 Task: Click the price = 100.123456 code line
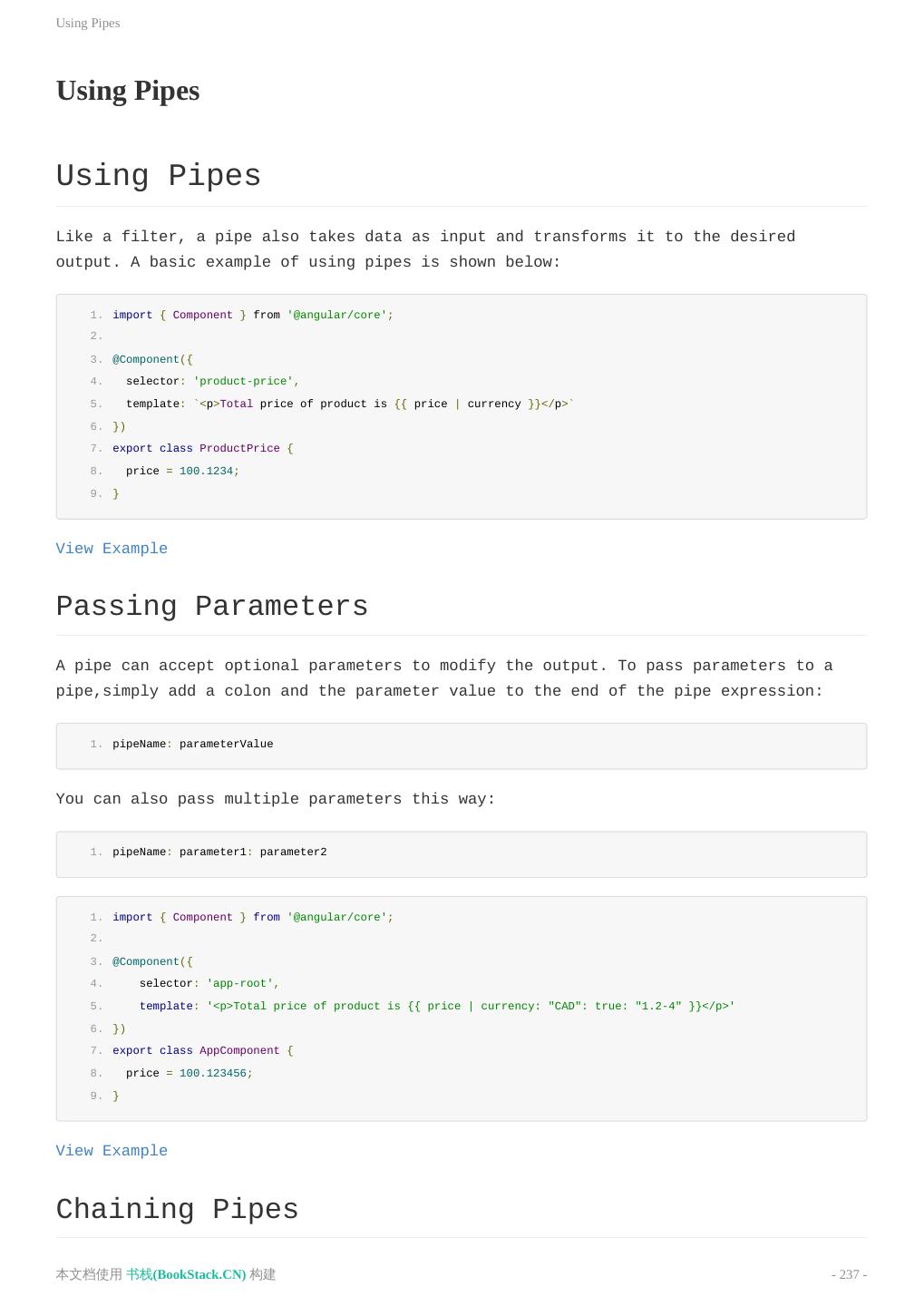[189, 1074]
